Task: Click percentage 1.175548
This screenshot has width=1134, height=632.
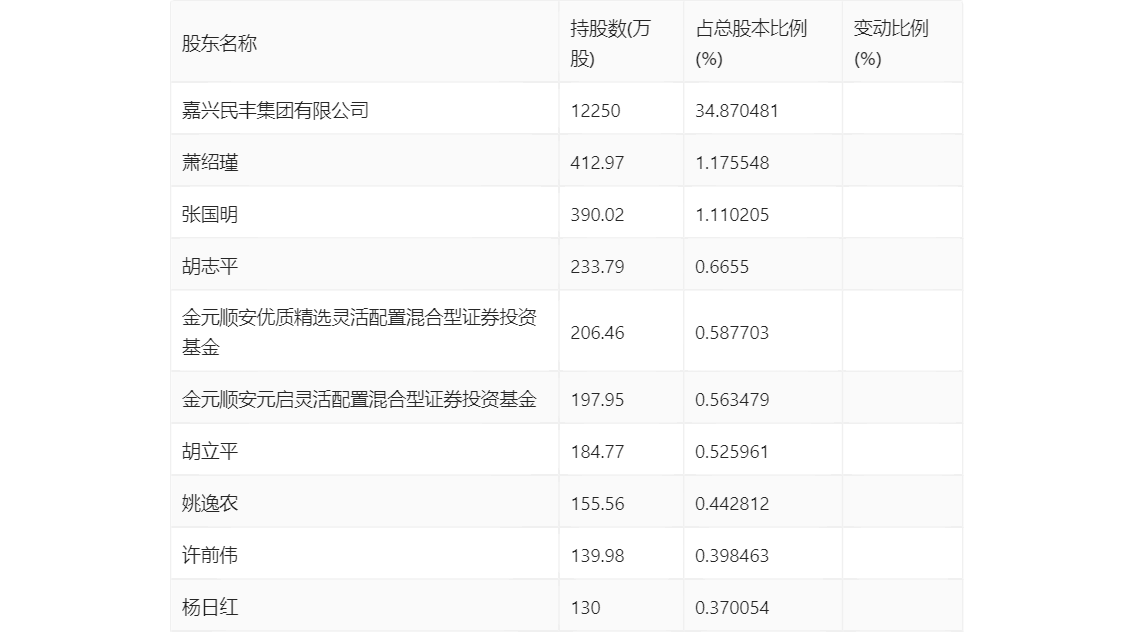Action: pos(732,163)
